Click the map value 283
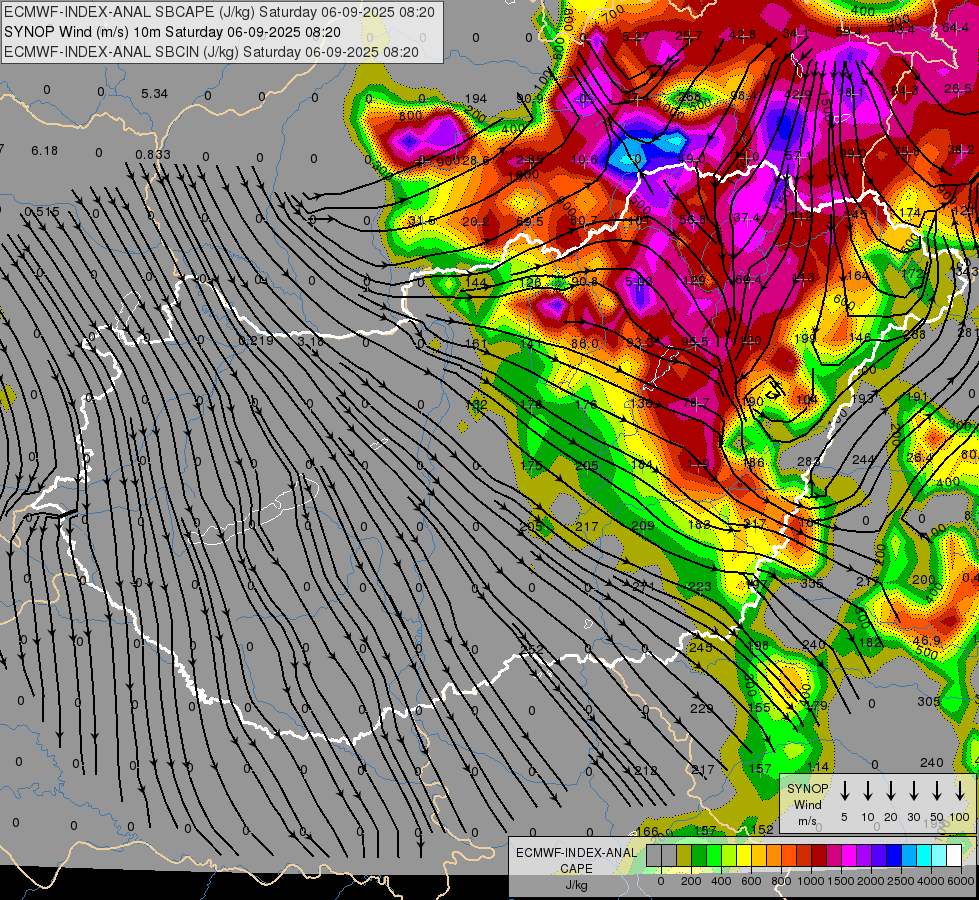Viewport: 979px width, 900px height. [x=809, y=462]
